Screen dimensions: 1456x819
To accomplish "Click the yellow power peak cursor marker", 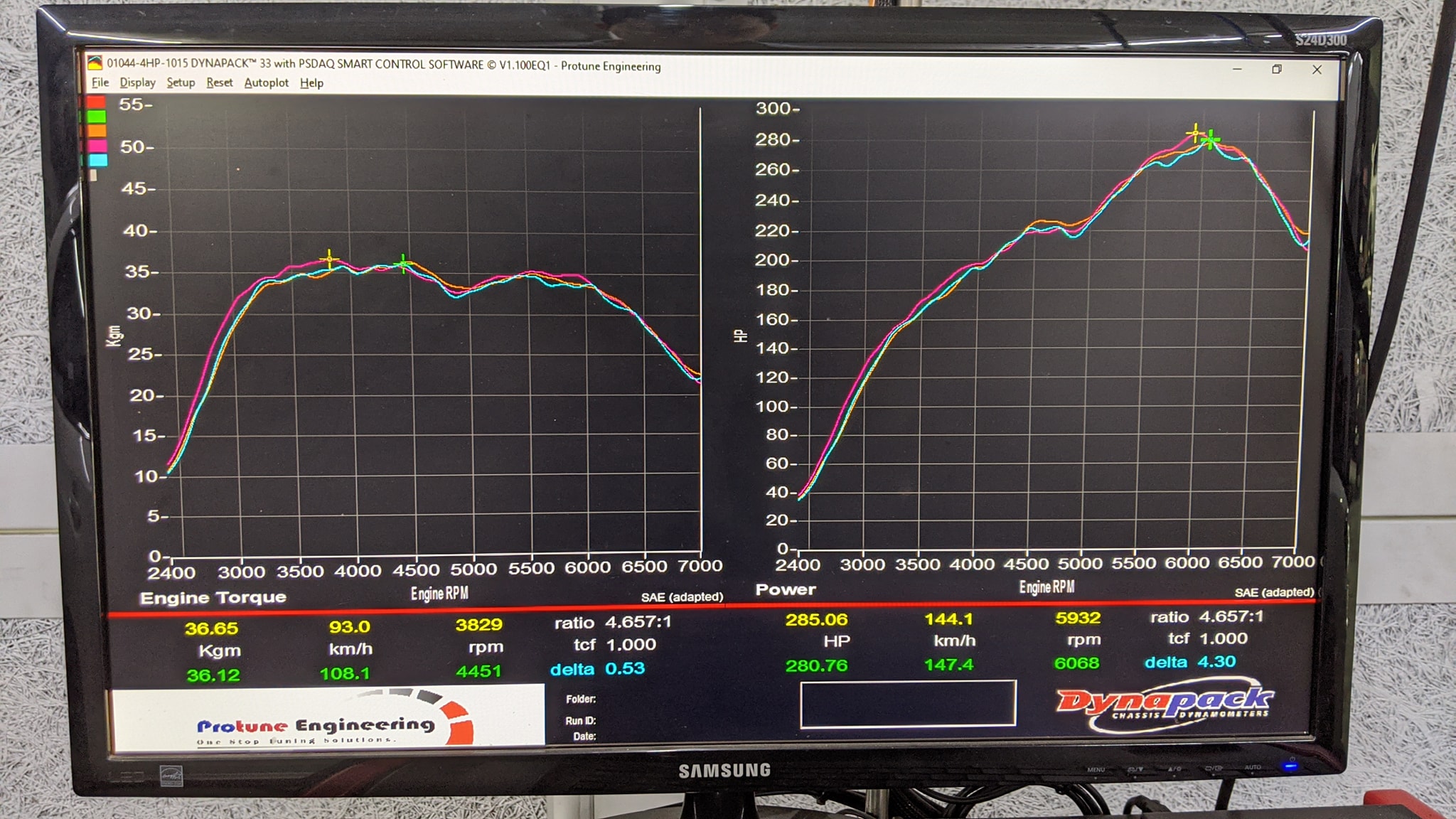I will (1196, 133).
